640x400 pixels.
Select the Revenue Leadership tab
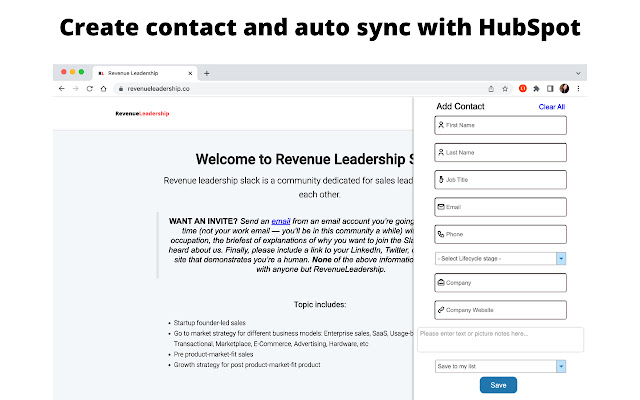tap(145, 73)
